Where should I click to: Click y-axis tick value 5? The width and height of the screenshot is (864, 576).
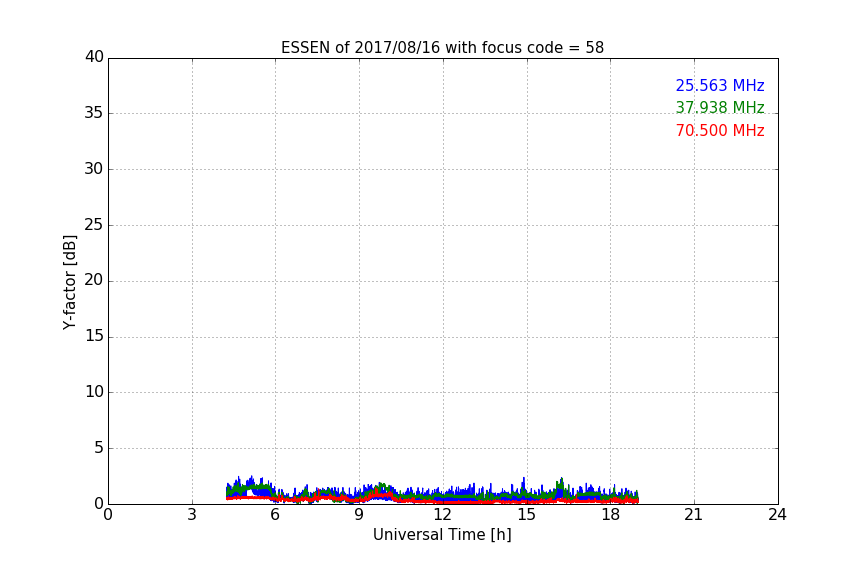tap(99, 448)
